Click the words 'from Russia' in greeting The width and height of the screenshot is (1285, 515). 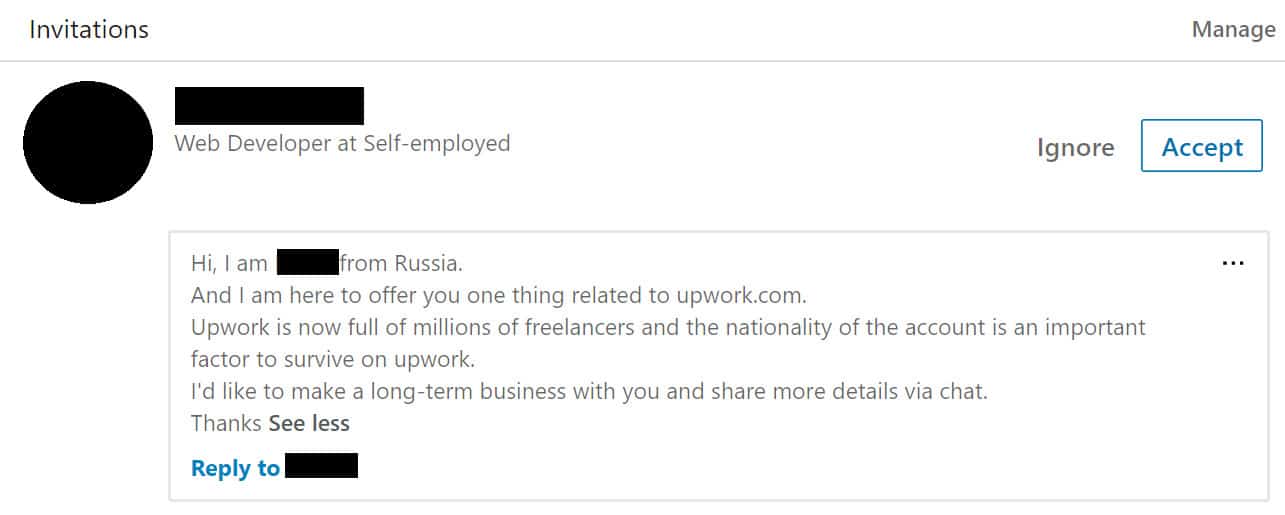click(400, 264)
